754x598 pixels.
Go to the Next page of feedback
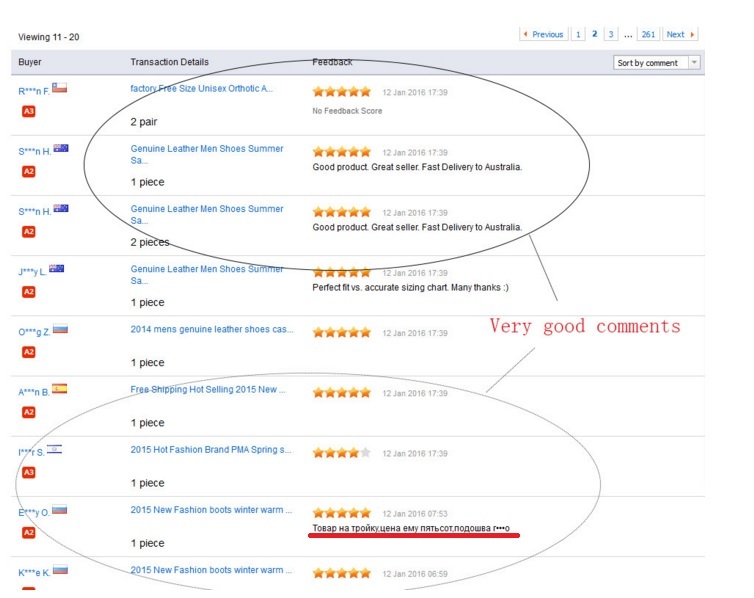[x=680, y=34]
